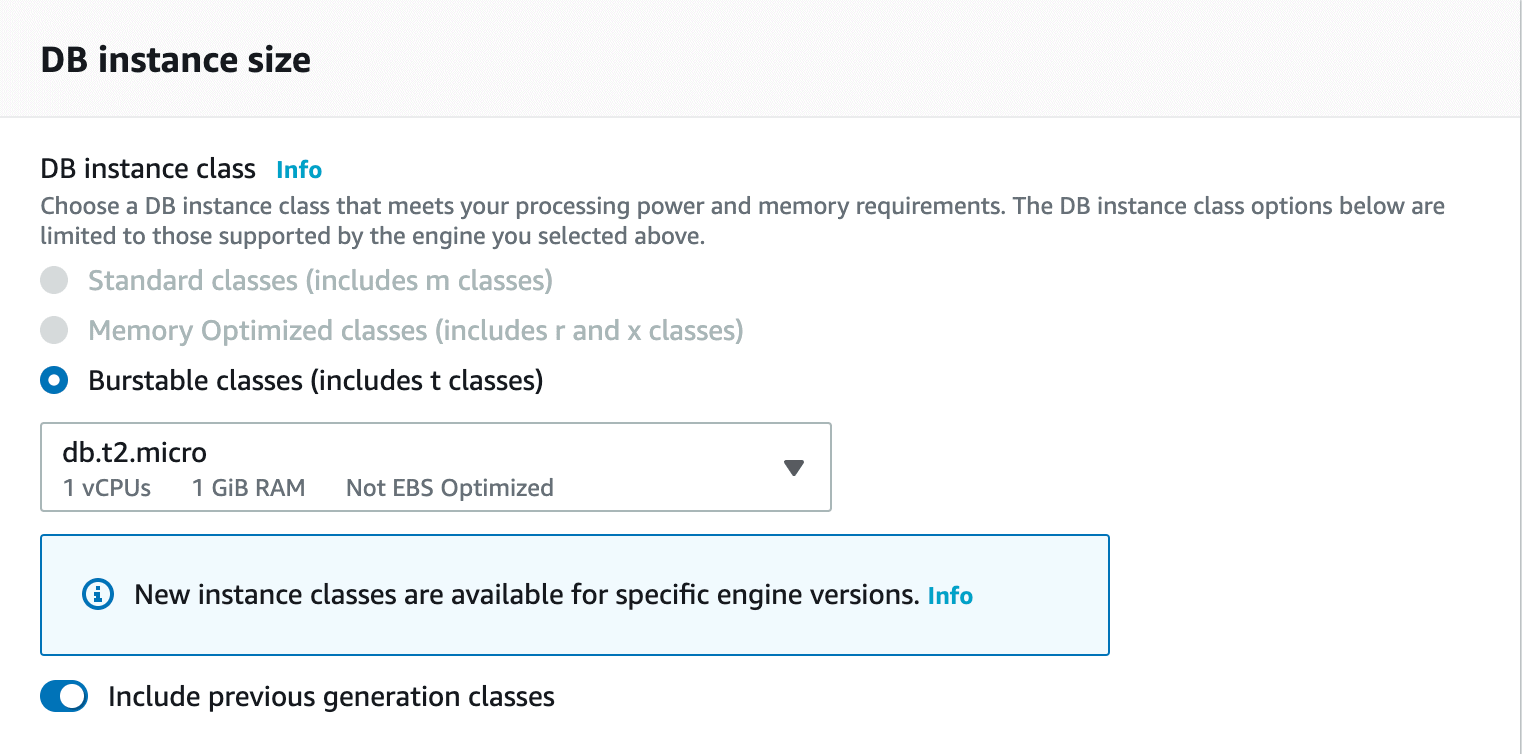Select the Standard classes radio button
This screenshot has width=1522, height=754.
point(54,281)
